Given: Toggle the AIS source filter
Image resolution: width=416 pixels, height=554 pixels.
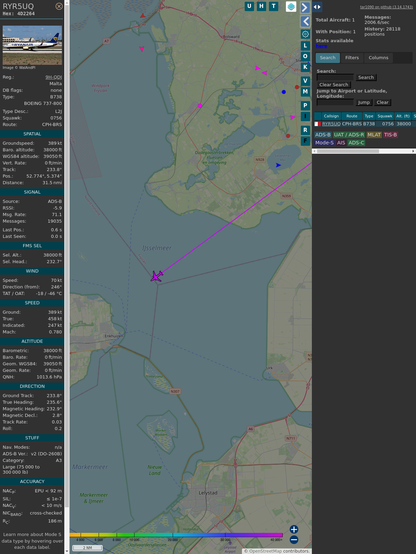Looking at the screenshot, I should point(341,143).
